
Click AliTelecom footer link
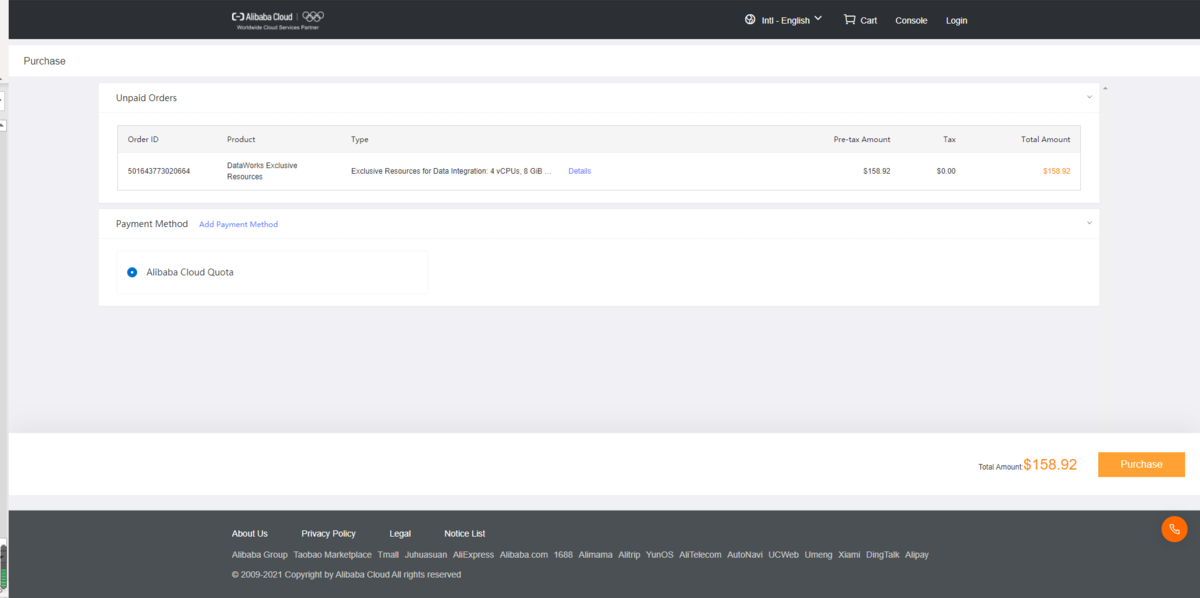pos(700,554)
